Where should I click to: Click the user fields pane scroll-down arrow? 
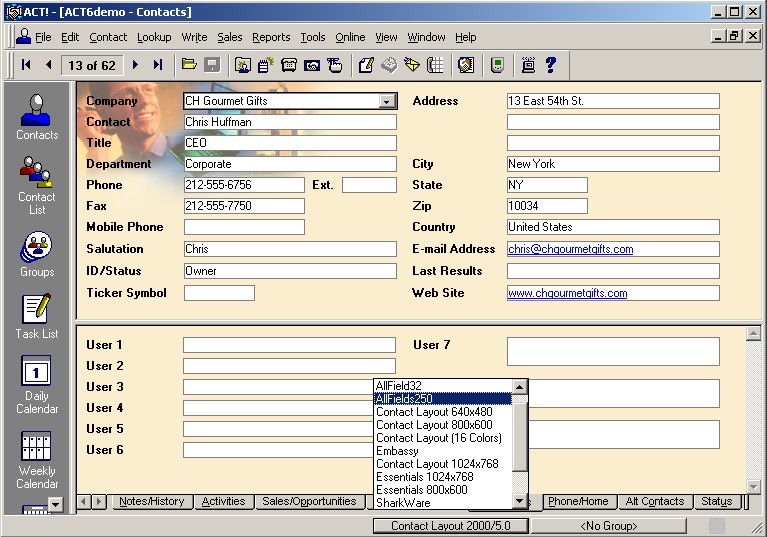[753, 486]
